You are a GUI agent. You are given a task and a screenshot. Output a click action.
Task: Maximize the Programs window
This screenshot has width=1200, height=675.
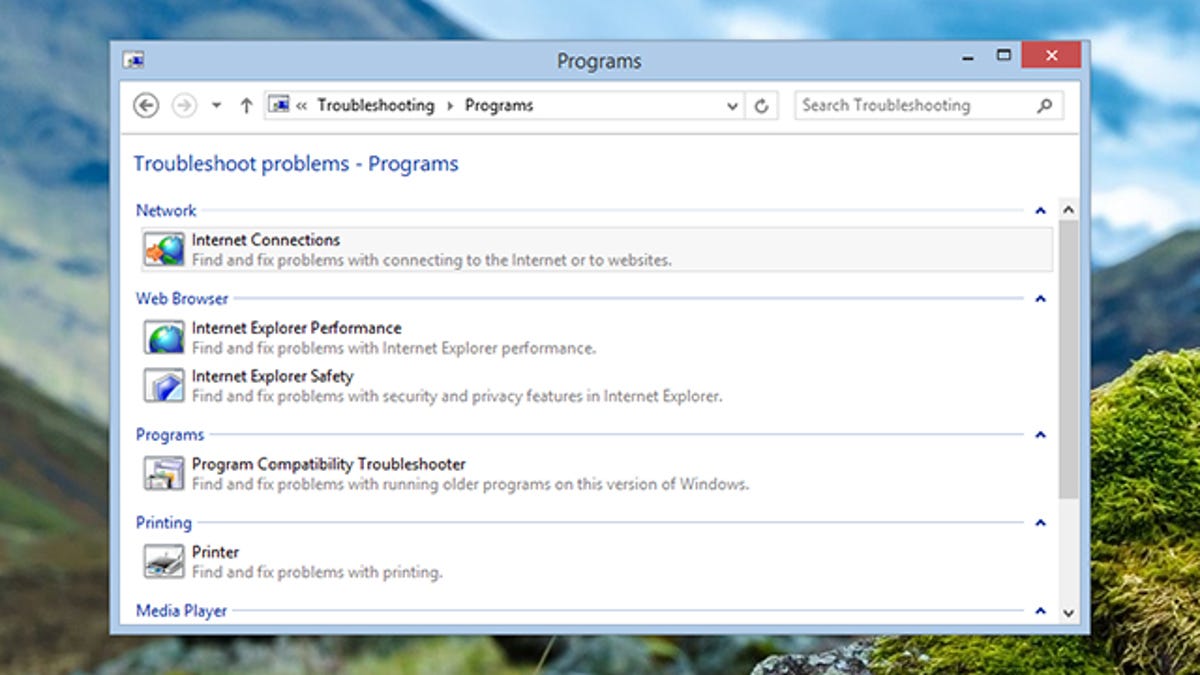coord(1004,55)
